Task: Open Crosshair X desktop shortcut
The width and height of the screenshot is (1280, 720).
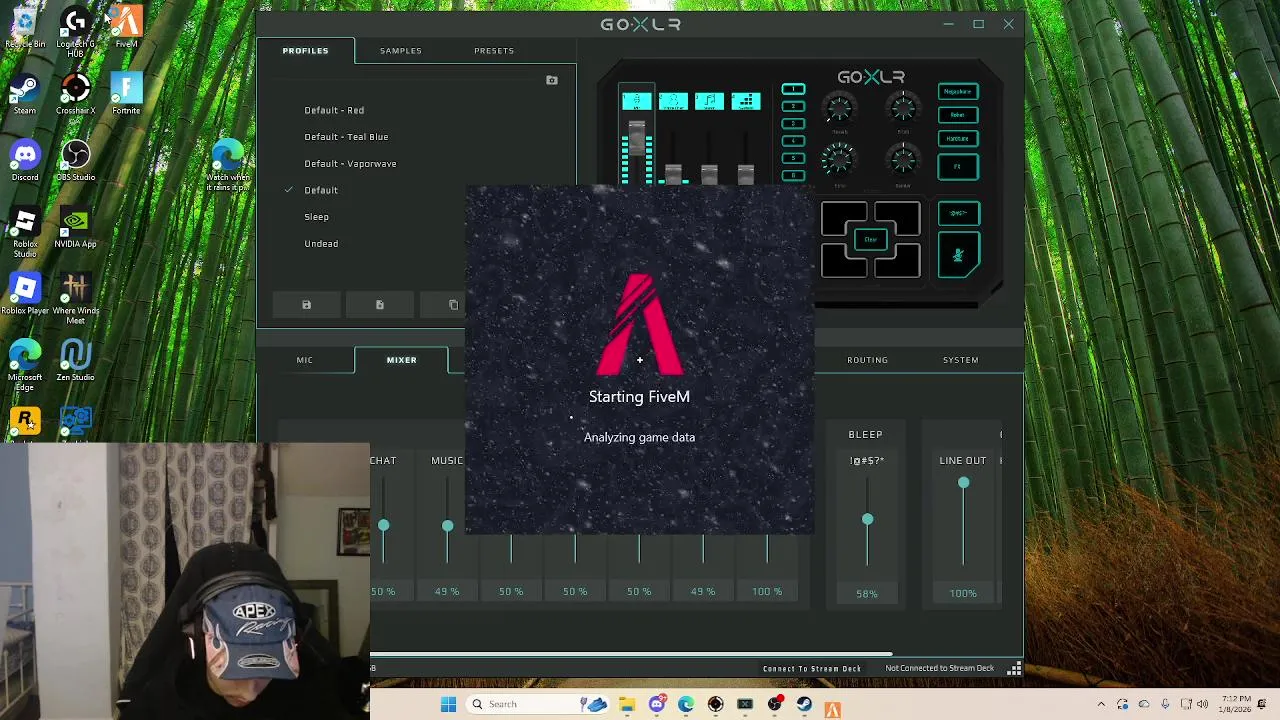Action: [x=75, y=95]
